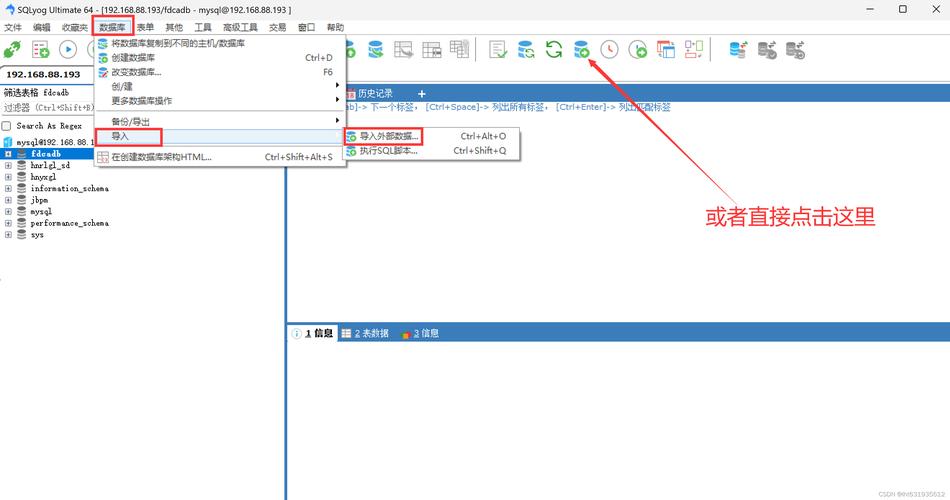This screenshot has height=500, width=950.
Task: Expand the mysql database node
Action: click(8, 212)
